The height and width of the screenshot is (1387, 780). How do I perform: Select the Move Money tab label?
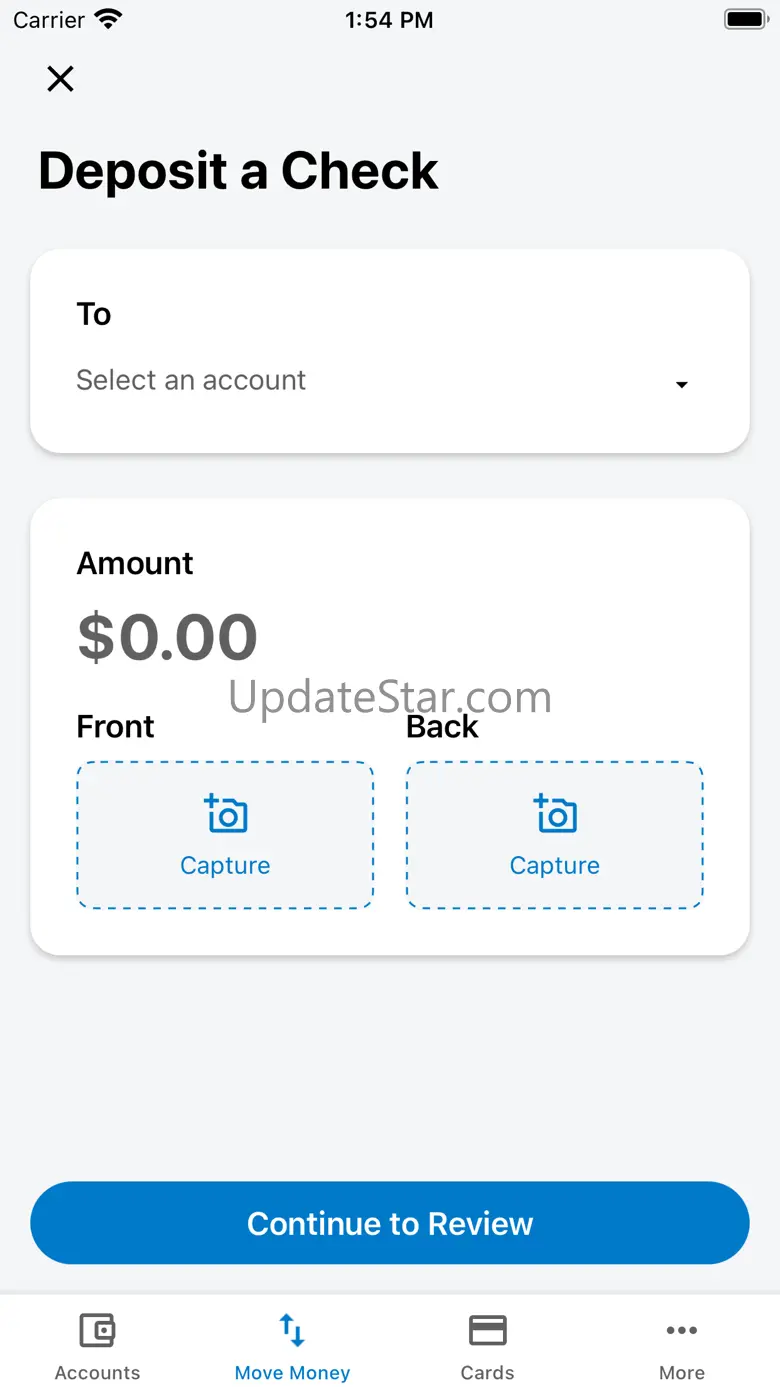[x=292, y=1373]
